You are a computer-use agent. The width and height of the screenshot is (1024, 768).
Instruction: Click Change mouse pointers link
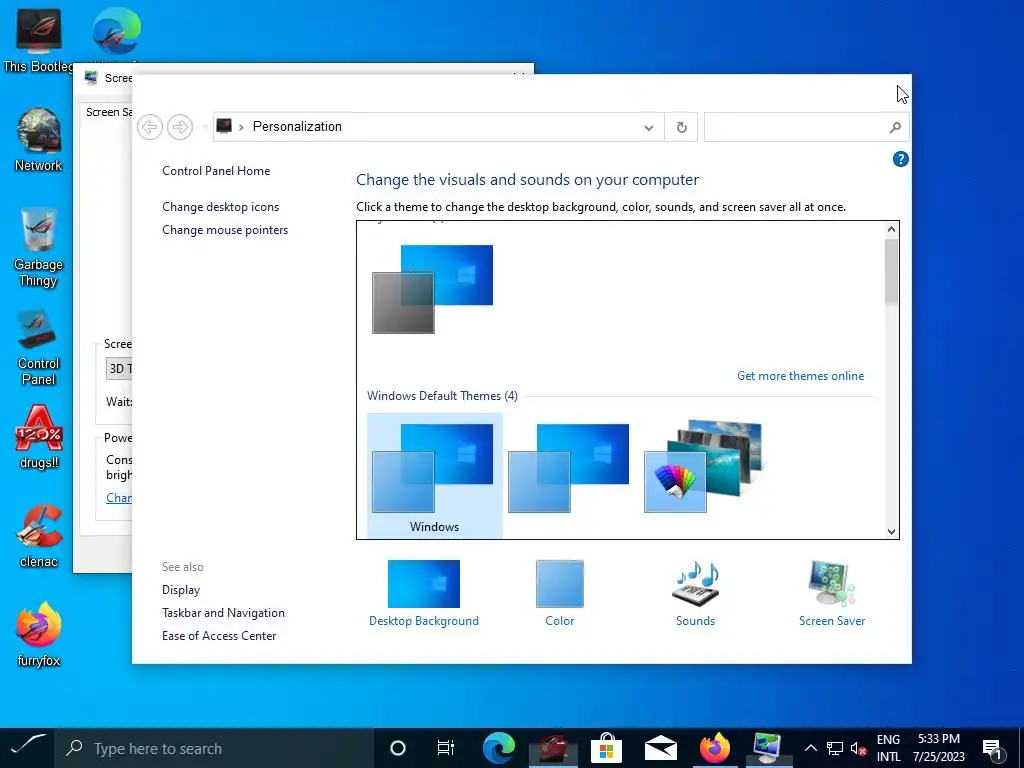coord(225,230)
